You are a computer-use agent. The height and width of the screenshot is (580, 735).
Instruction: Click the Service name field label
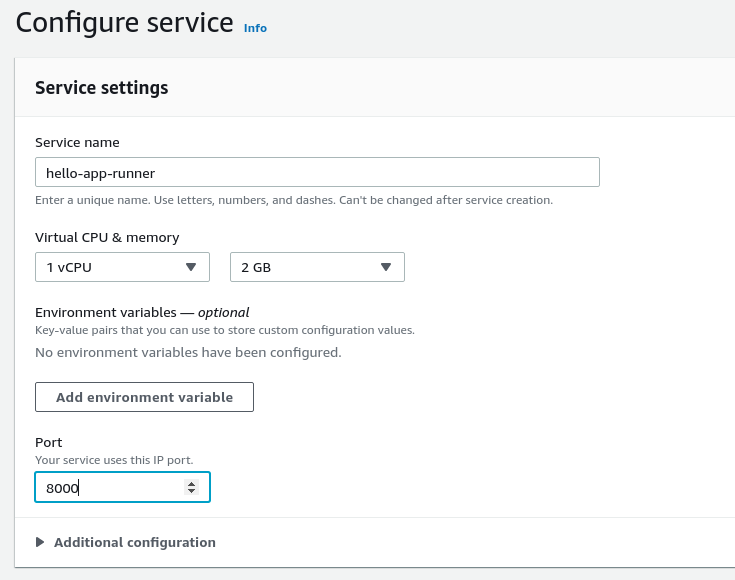pyautogui.click(x=77, y=143)
